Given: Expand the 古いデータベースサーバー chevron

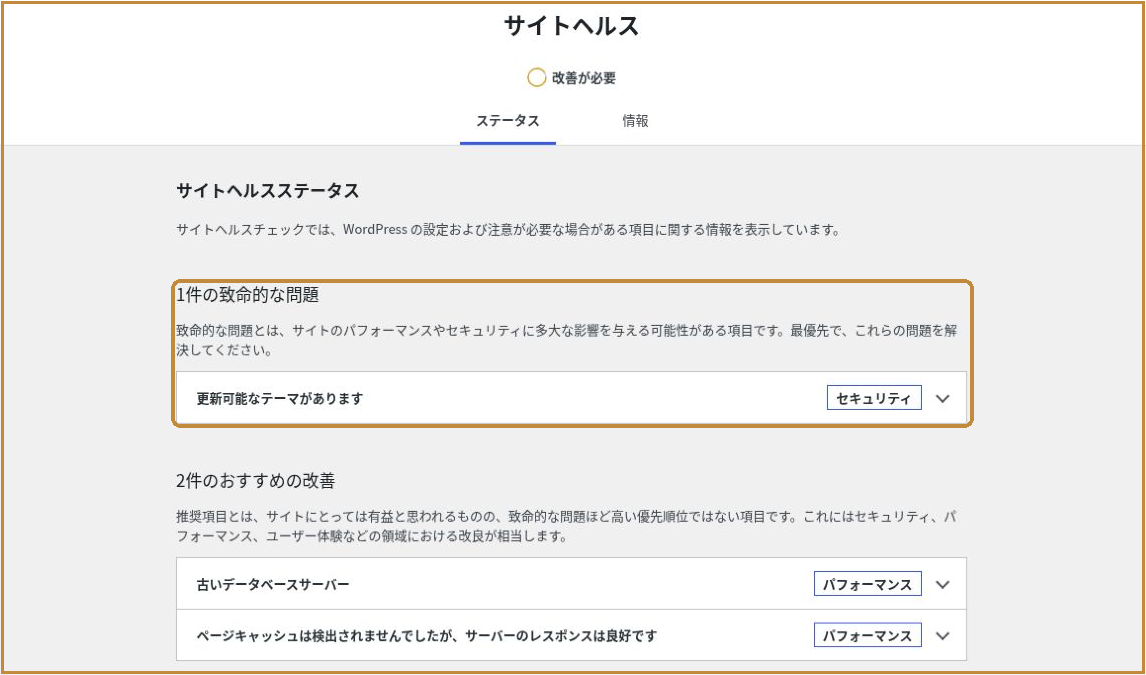Looking at the screenshot, I should click(x=943, y=584).
